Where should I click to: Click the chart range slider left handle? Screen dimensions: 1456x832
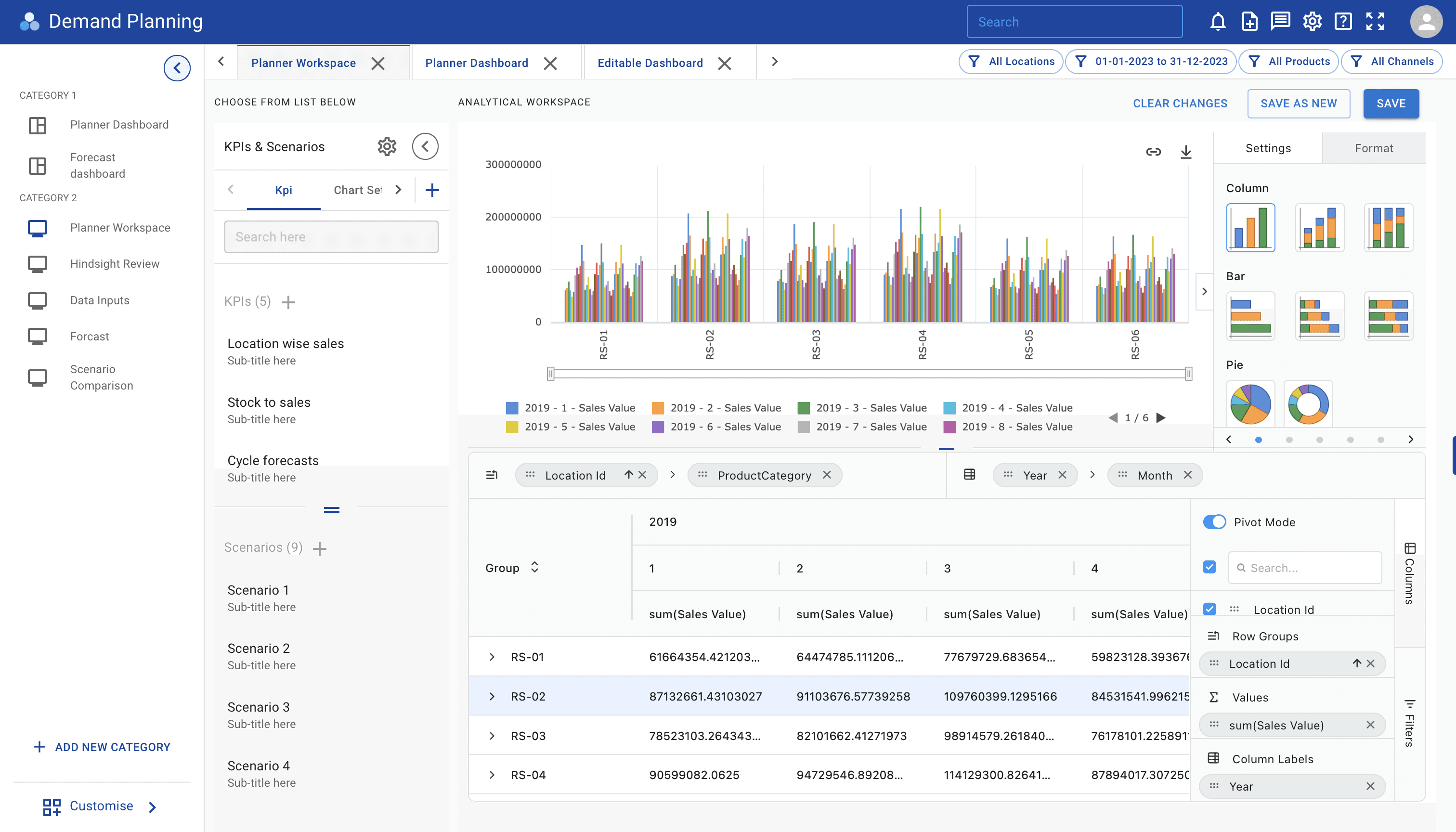550,374
